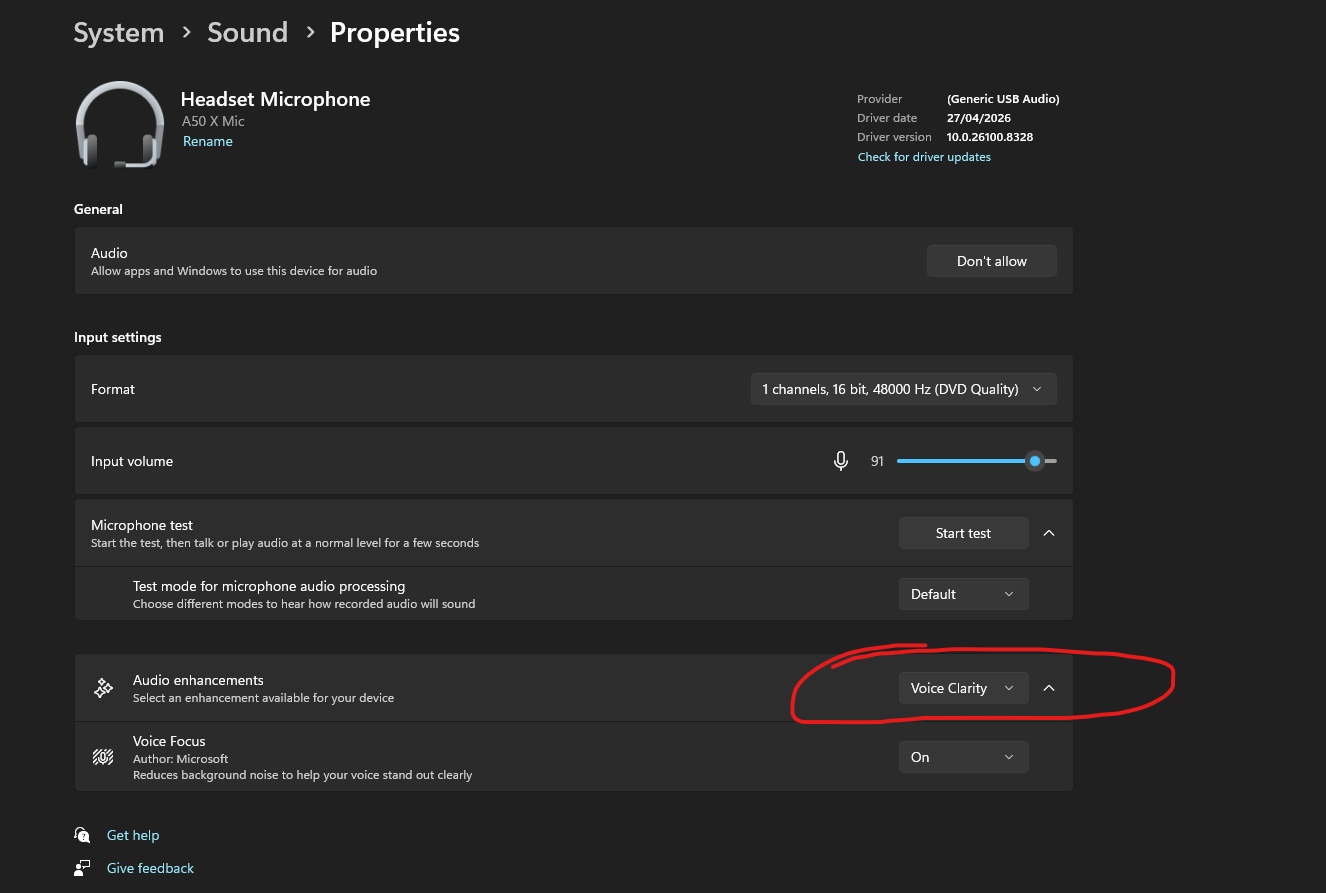Click Don't allow audio button

991,261
